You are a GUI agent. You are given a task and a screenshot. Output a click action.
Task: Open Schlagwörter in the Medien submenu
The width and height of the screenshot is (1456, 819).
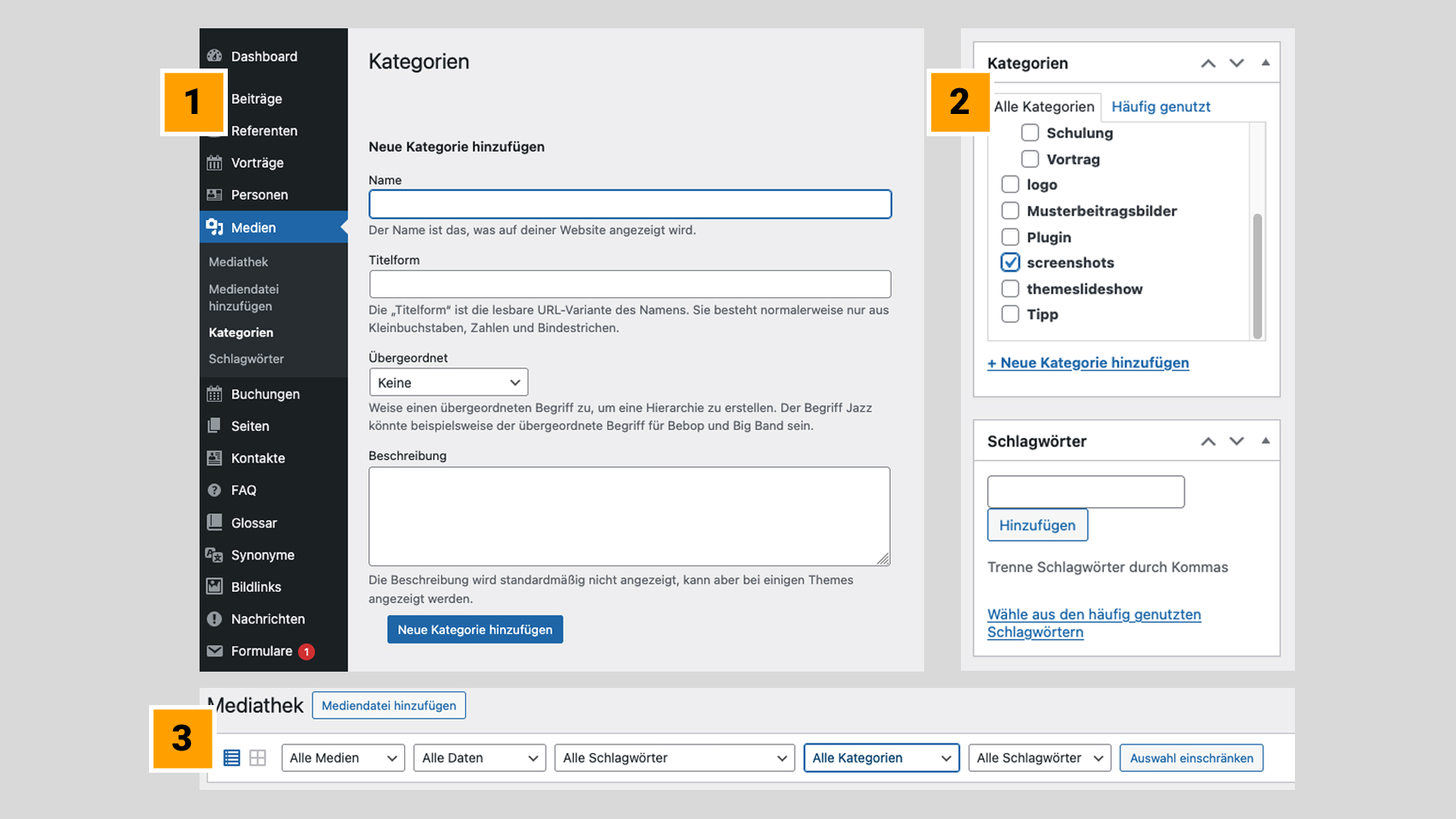[x=246, y=359]
